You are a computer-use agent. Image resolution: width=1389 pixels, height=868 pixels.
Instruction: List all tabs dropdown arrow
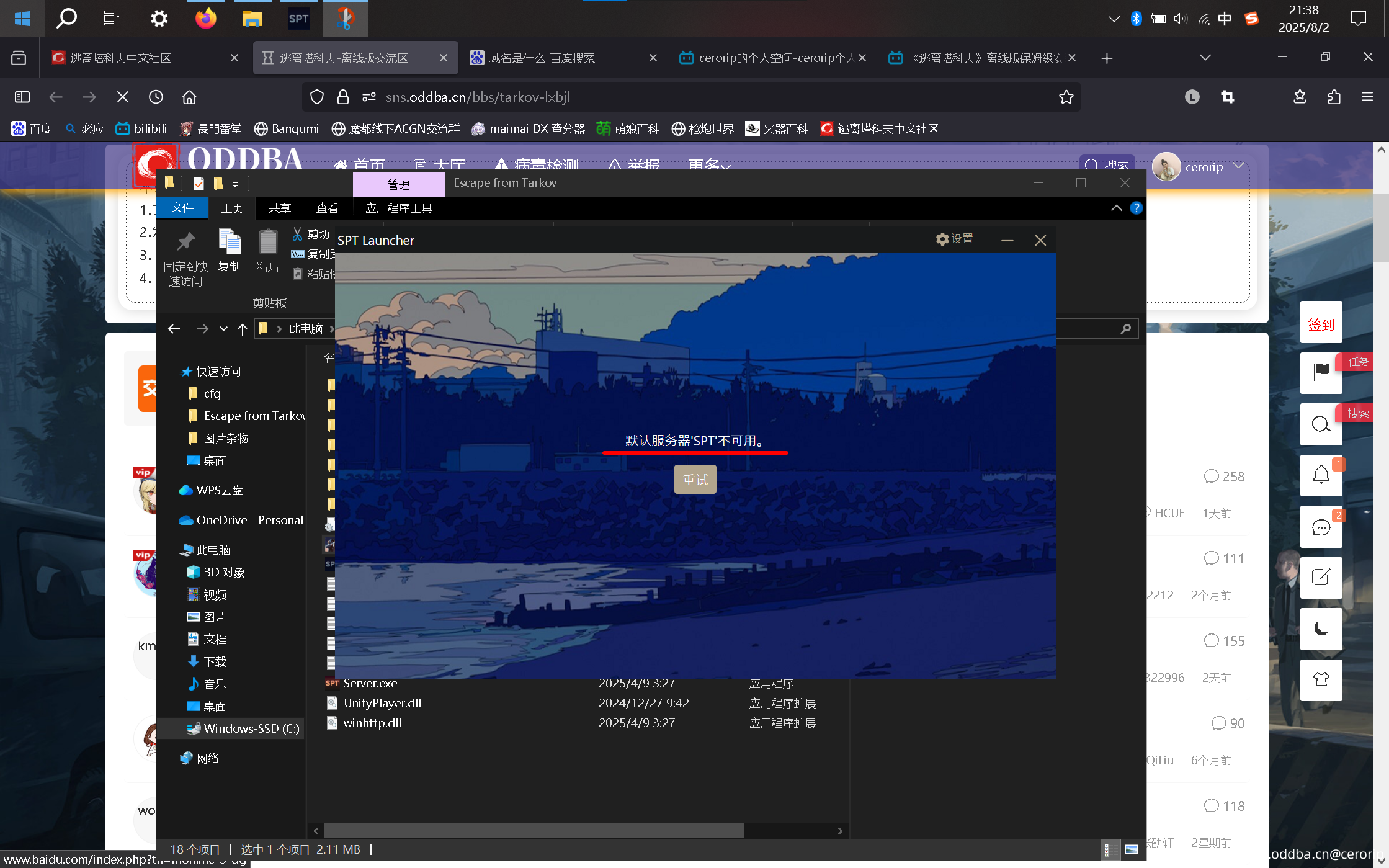(1205, 58)
